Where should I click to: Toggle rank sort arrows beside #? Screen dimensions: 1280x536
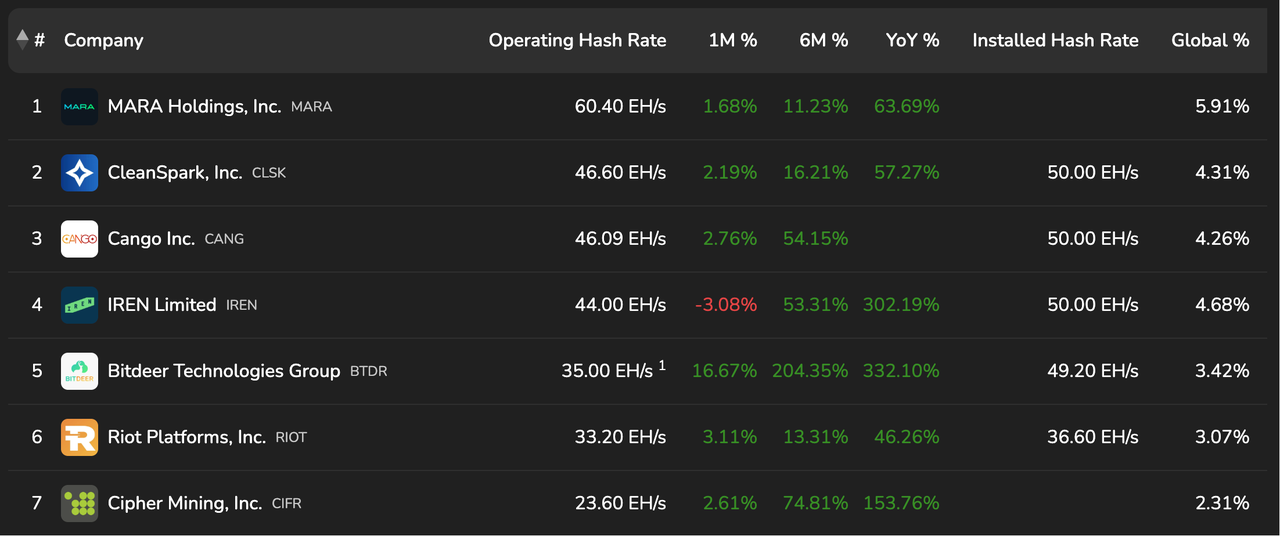click(x=23, y=40)
